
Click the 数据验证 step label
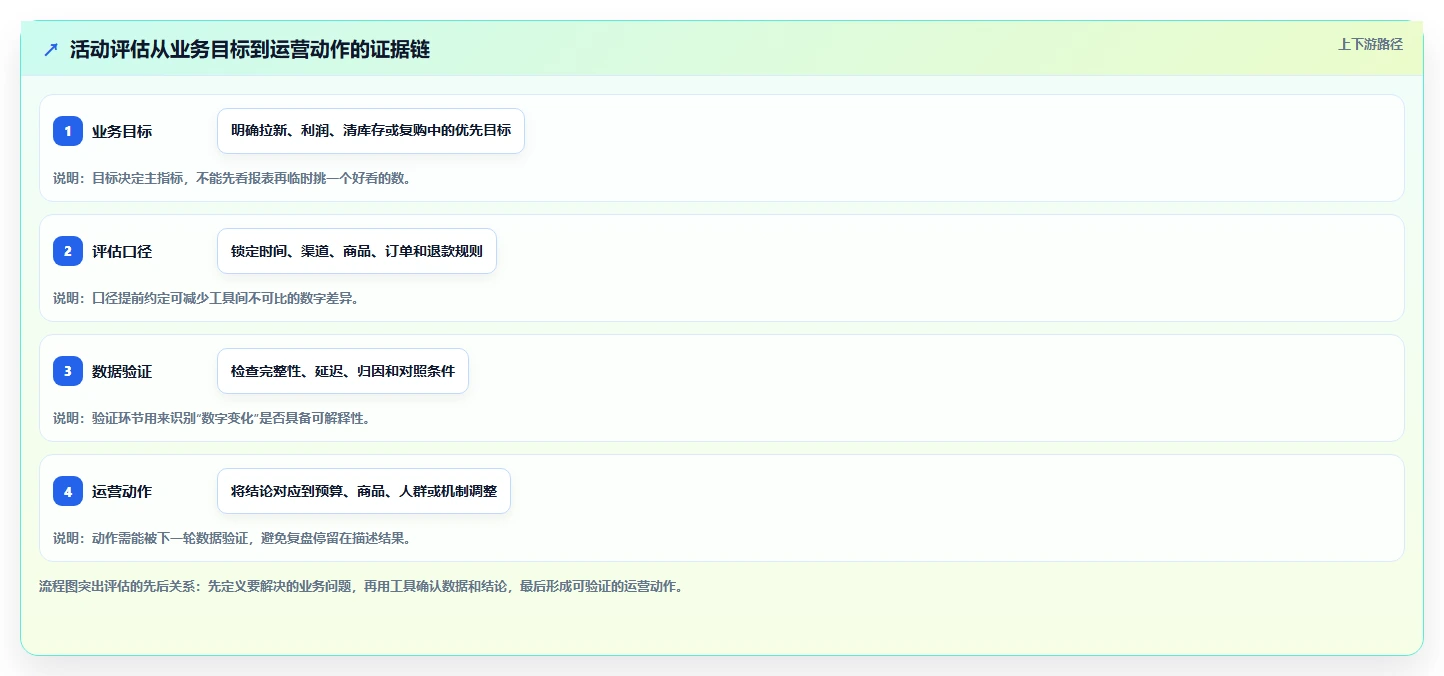coord(122,371)
